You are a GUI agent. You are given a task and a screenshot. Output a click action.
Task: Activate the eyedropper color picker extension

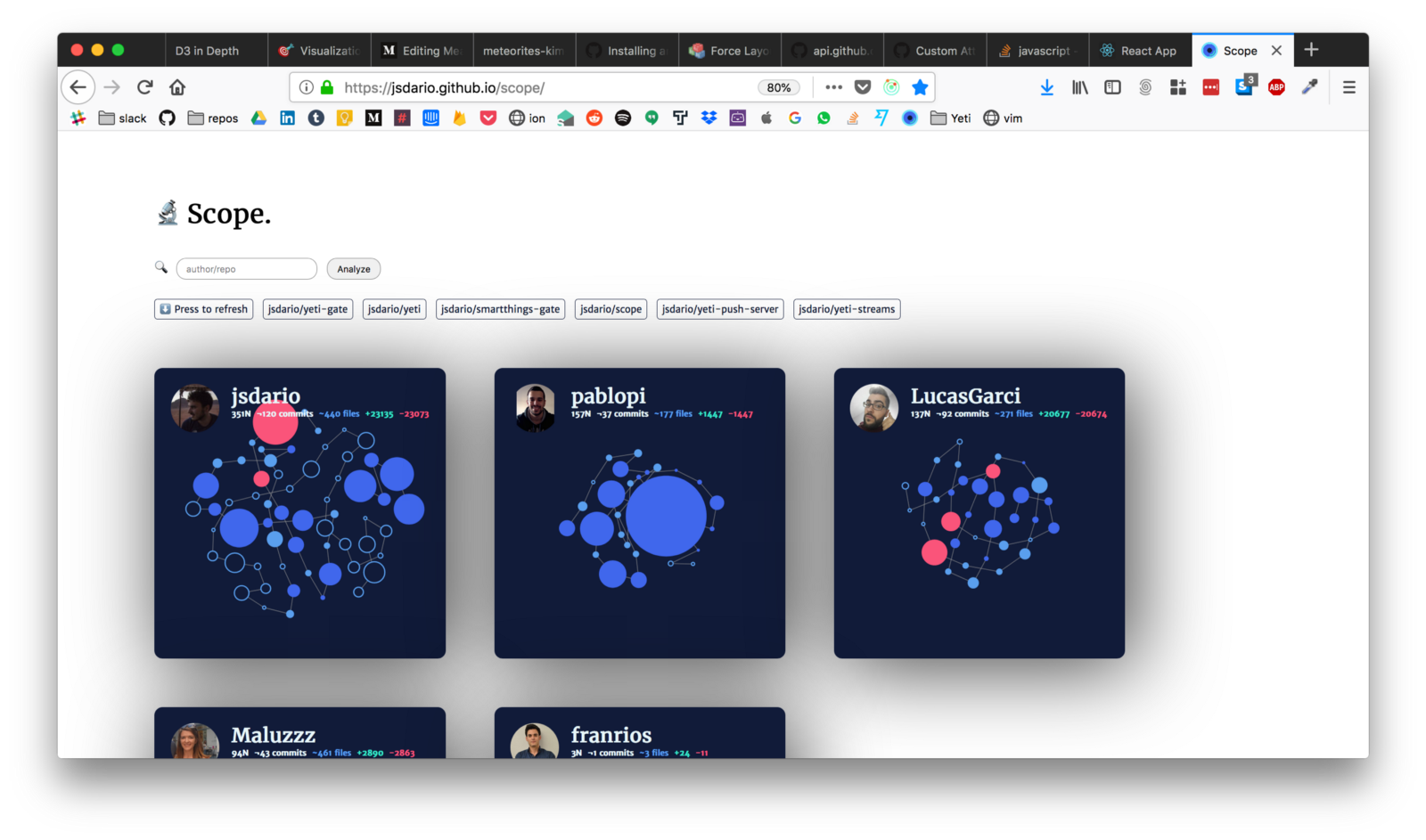tap(1309, 87)
